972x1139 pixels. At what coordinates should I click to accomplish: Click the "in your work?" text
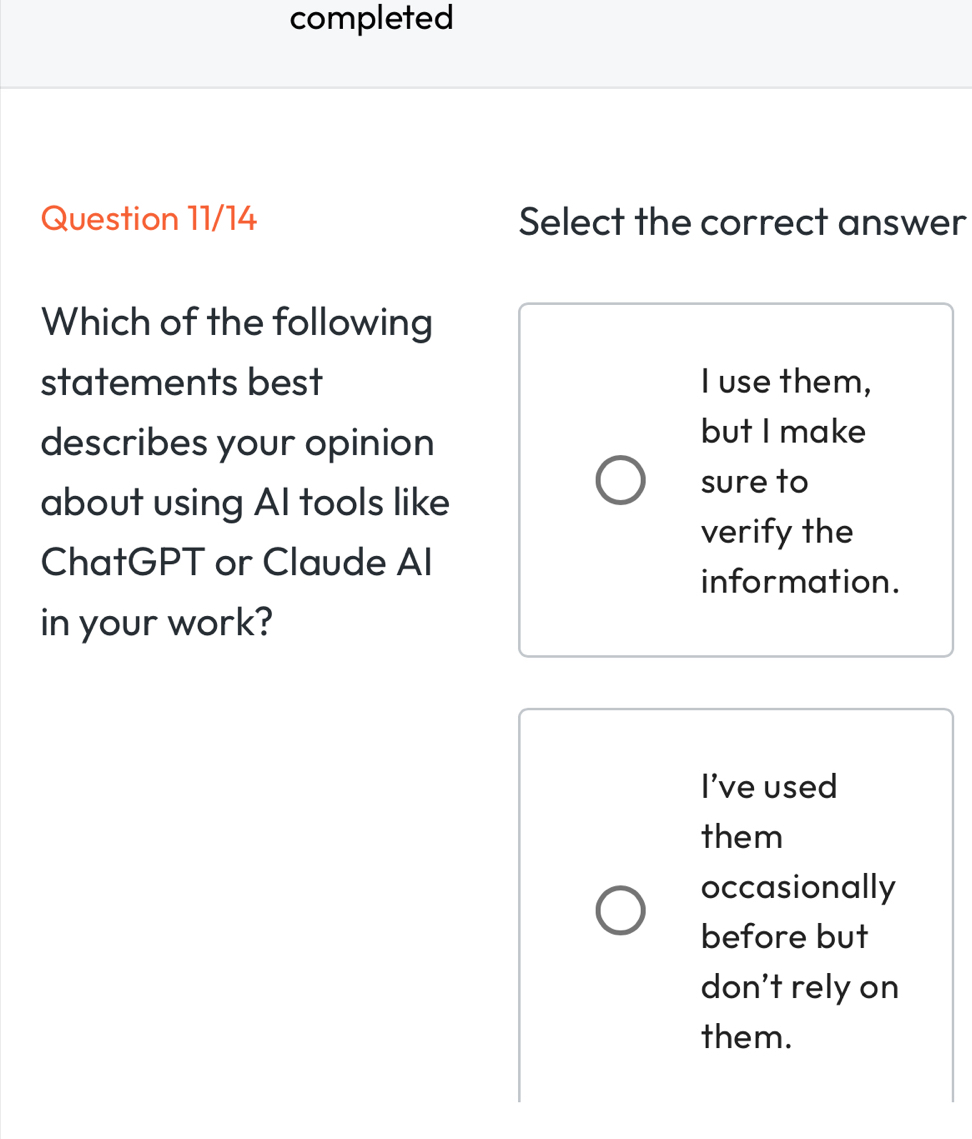point(158,622)
